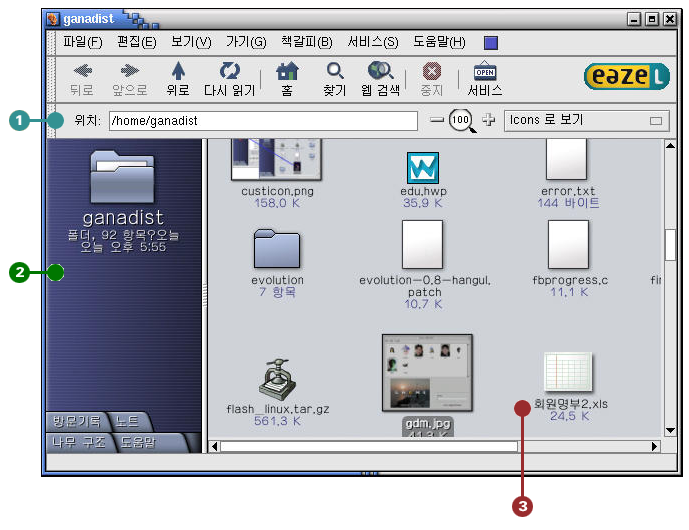Select flash_linux.tar.gz archive icon
The width and height of the screenshot is (689, 530).
point(277,379)
